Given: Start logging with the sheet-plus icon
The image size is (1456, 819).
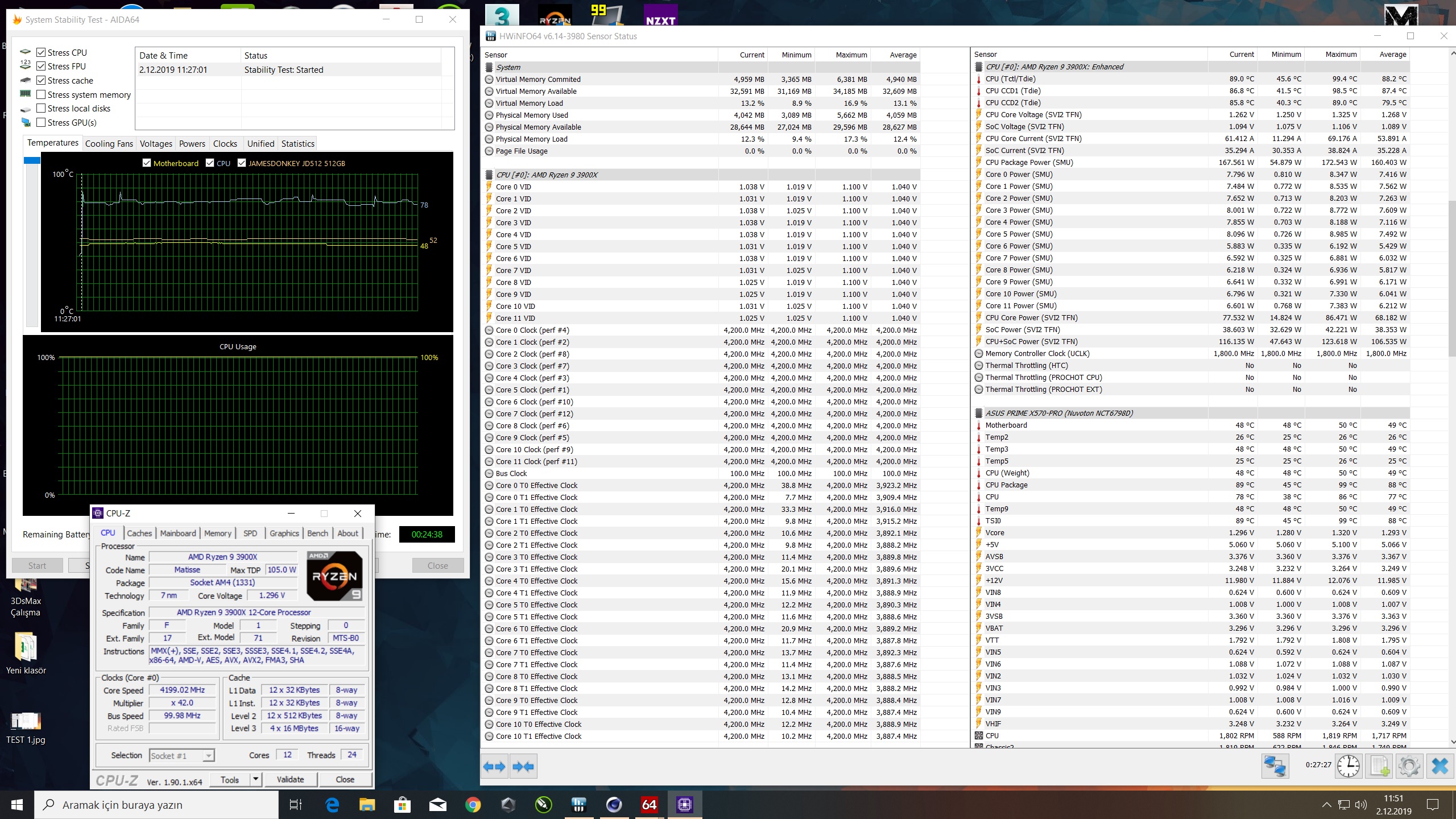Looking at the screenshot, I should (x=1379, y=766).
